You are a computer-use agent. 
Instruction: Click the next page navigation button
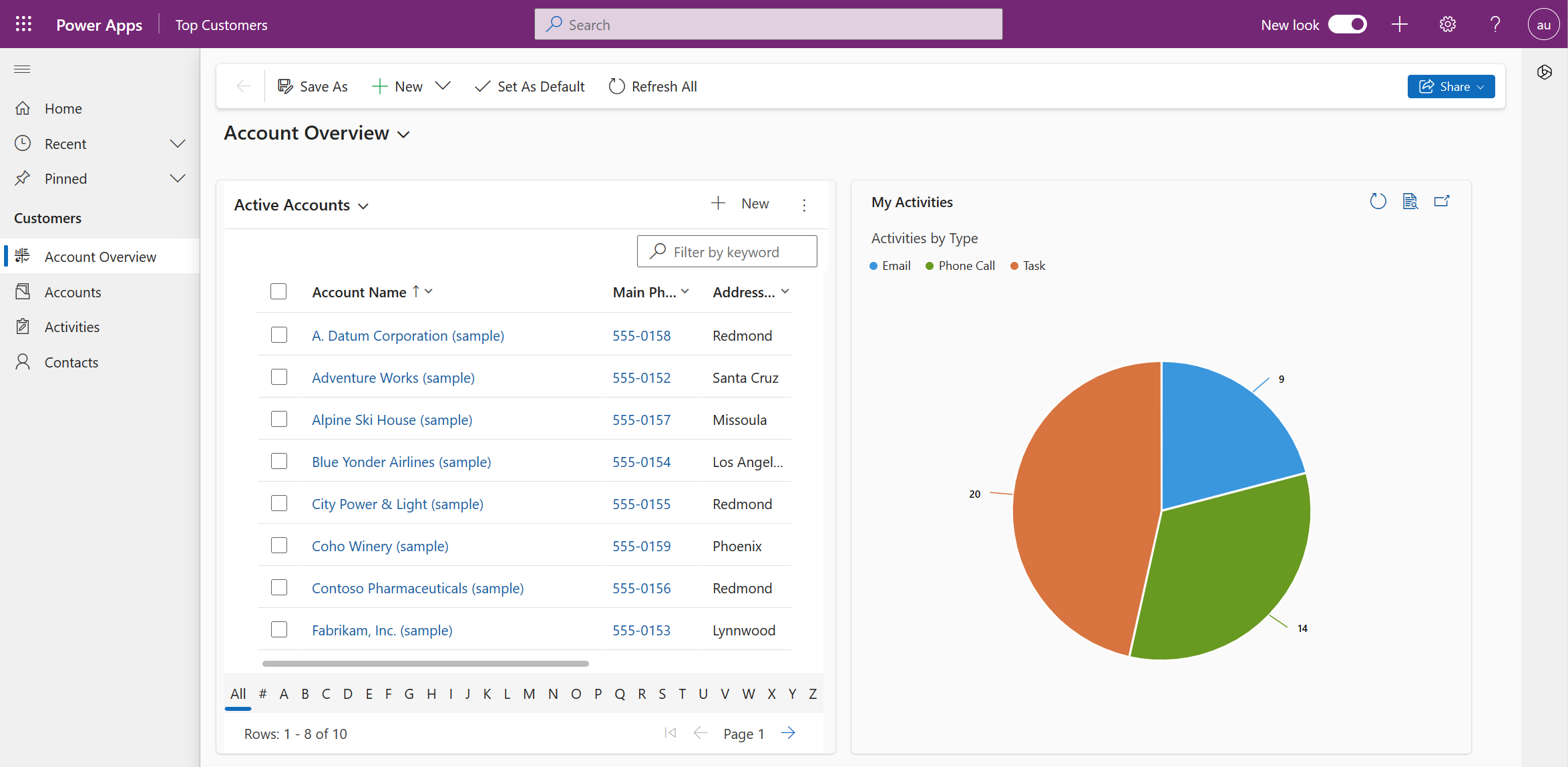791,733
